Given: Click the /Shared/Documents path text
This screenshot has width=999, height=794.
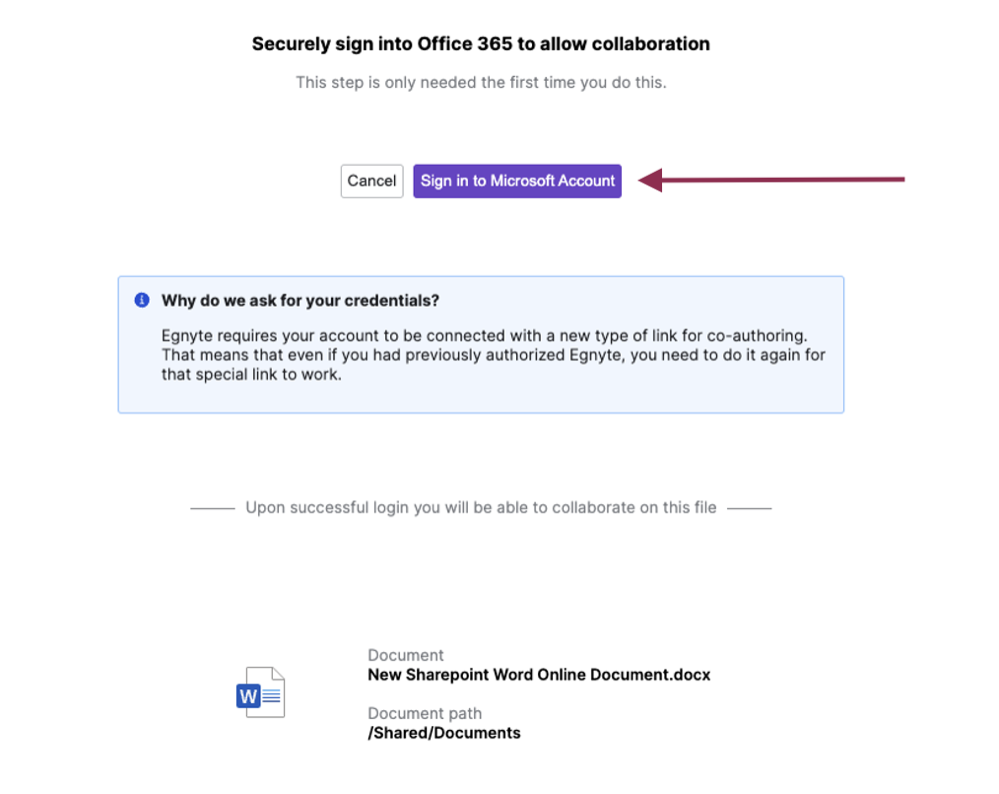Looking at the screenshot, I should pos(444,732).
